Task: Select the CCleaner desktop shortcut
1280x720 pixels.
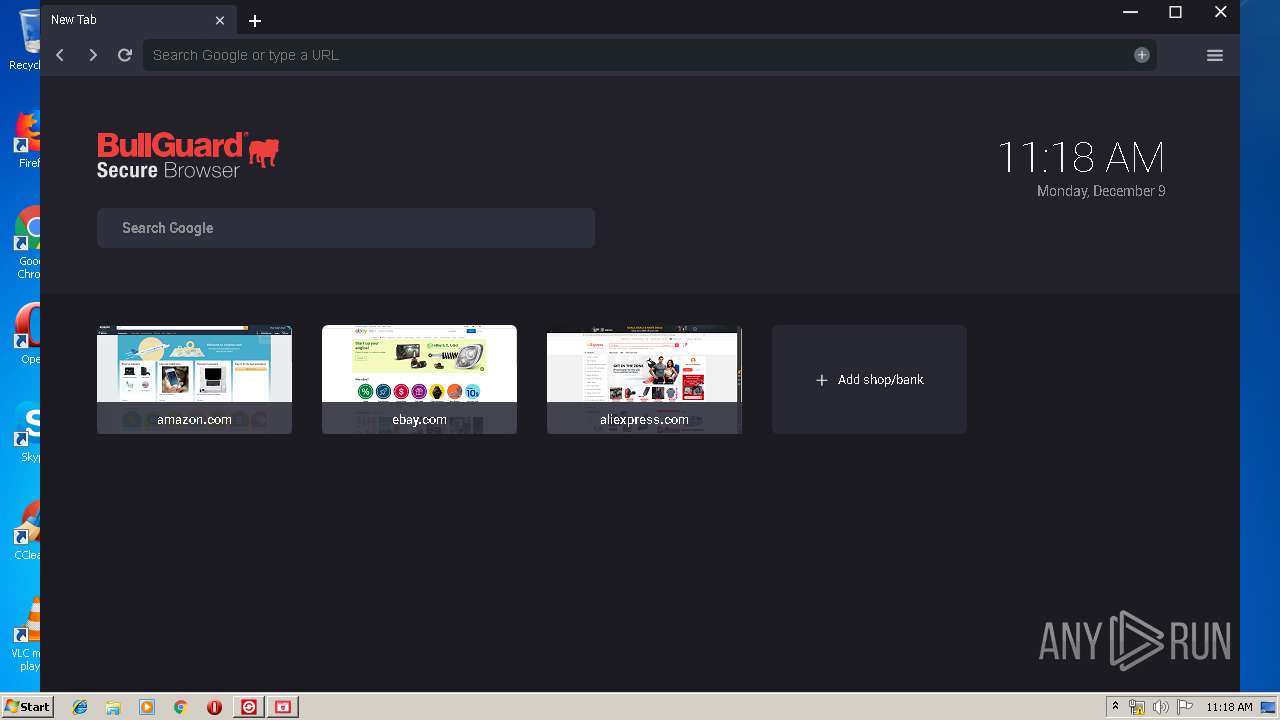Action: pyautogui.click(x=27, y=531)
